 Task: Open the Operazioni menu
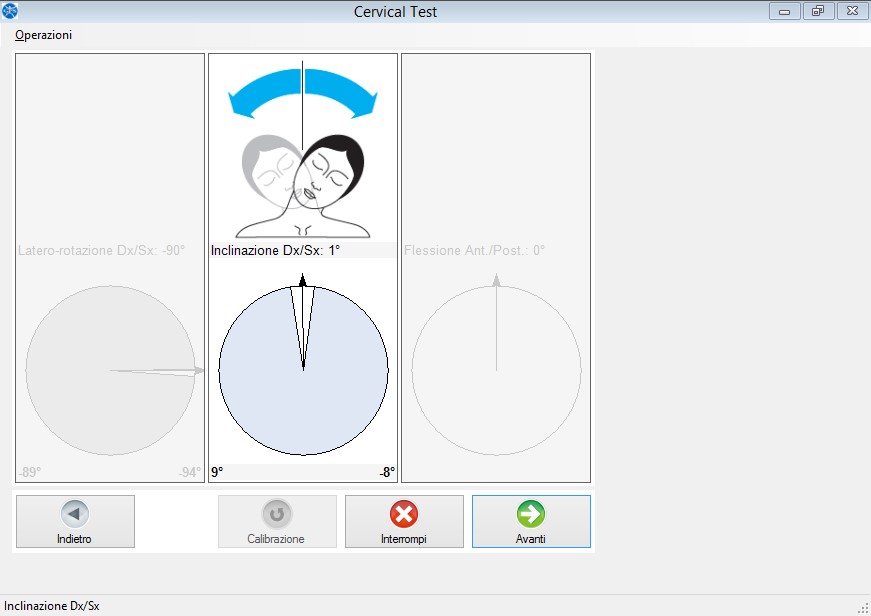[43, 35]
